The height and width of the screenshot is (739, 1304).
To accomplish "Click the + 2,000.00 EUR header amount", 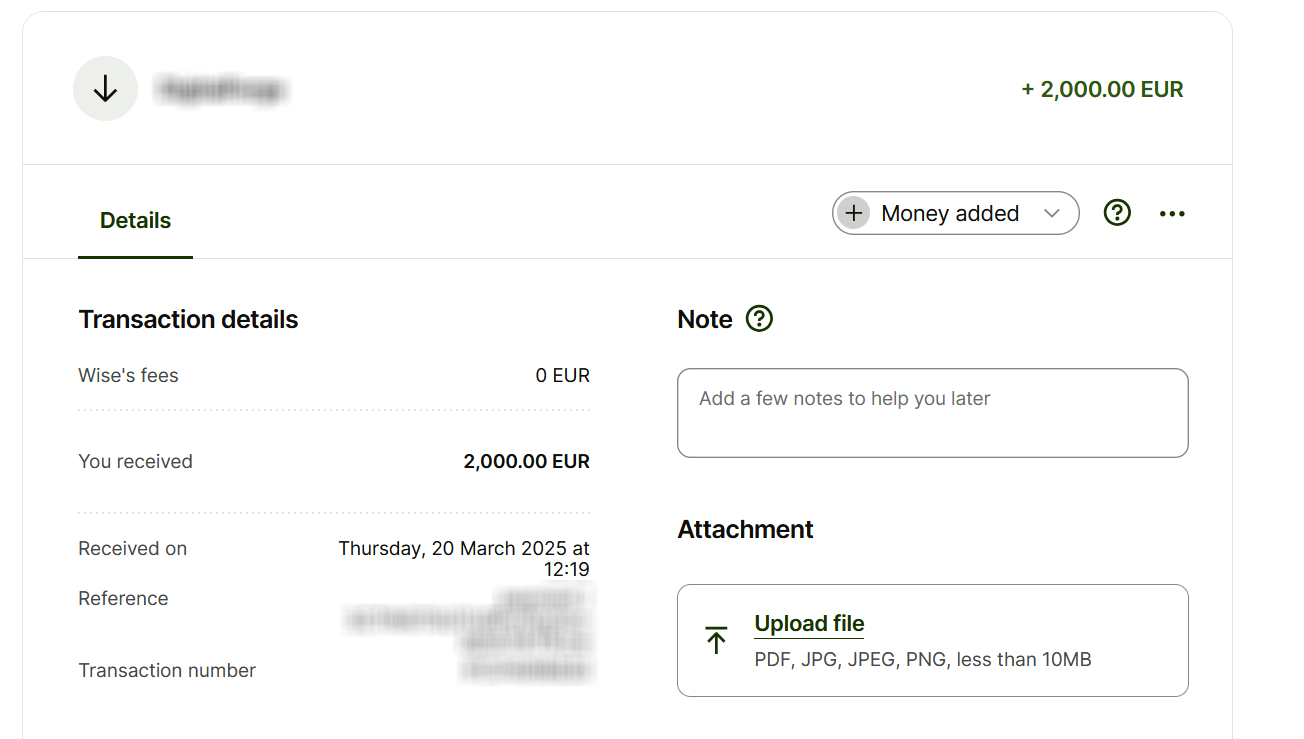I will [1102, 90].
